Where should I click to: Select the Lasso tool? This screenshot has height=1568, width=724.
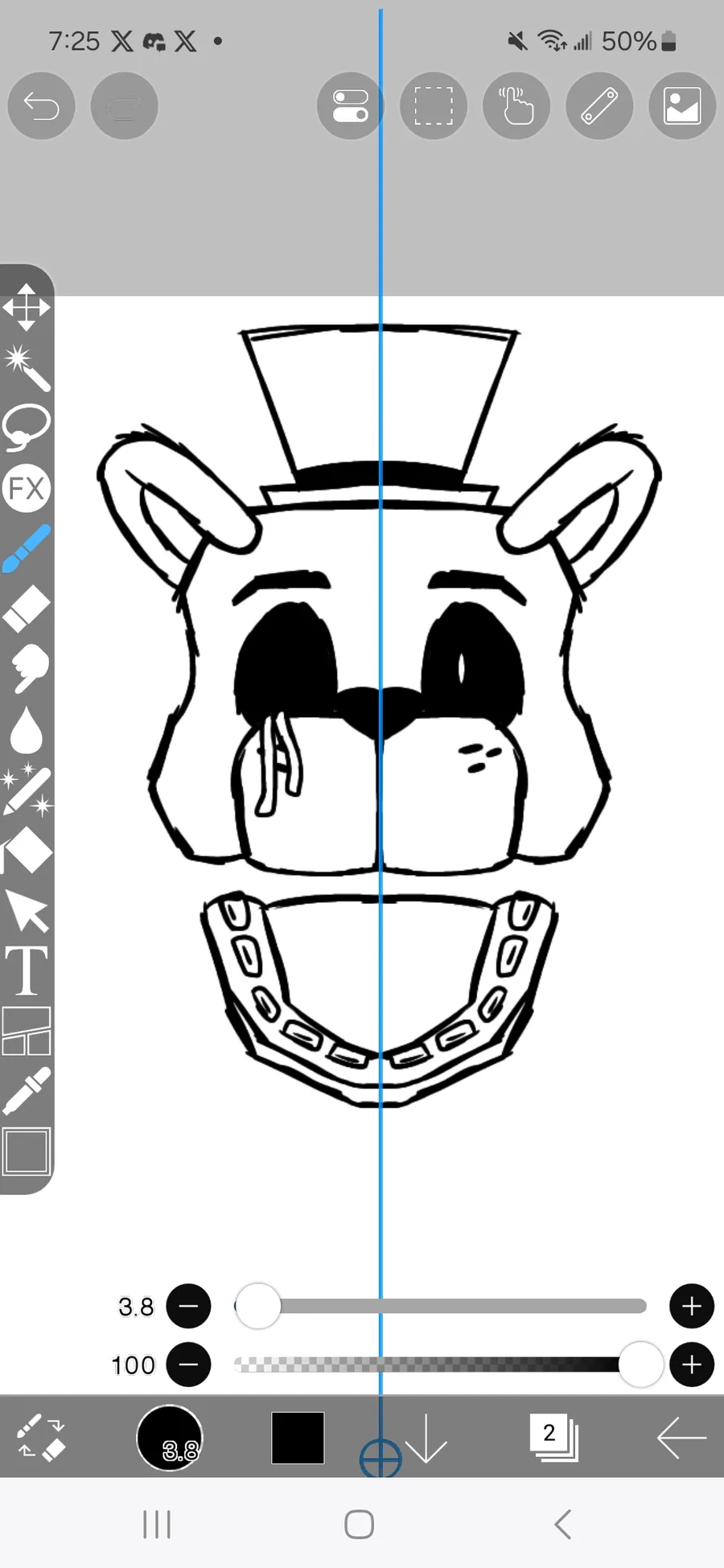(x=27, y=428)
